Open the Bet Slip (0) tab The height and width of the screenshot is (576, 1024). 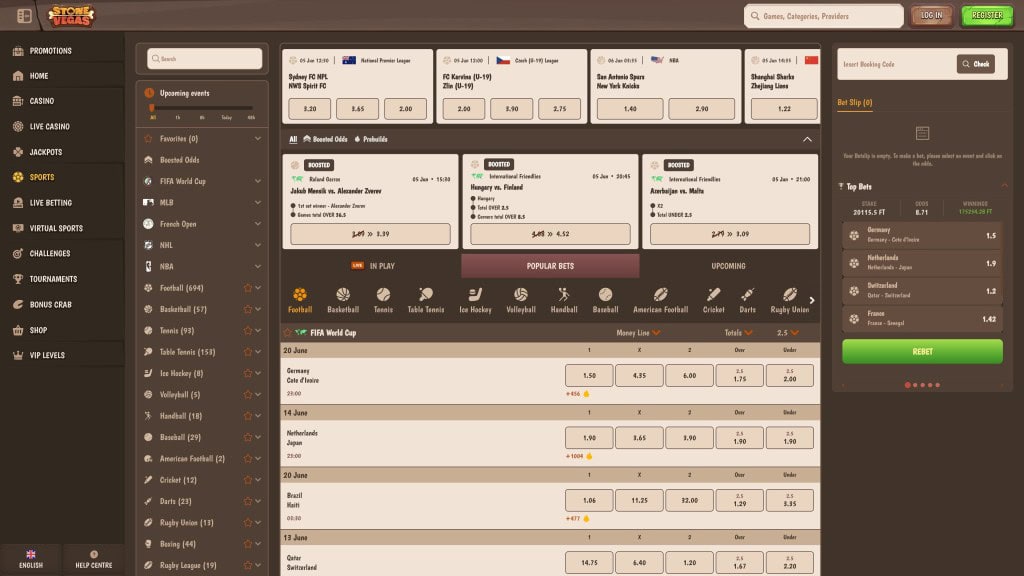click(x=854, y=103)
